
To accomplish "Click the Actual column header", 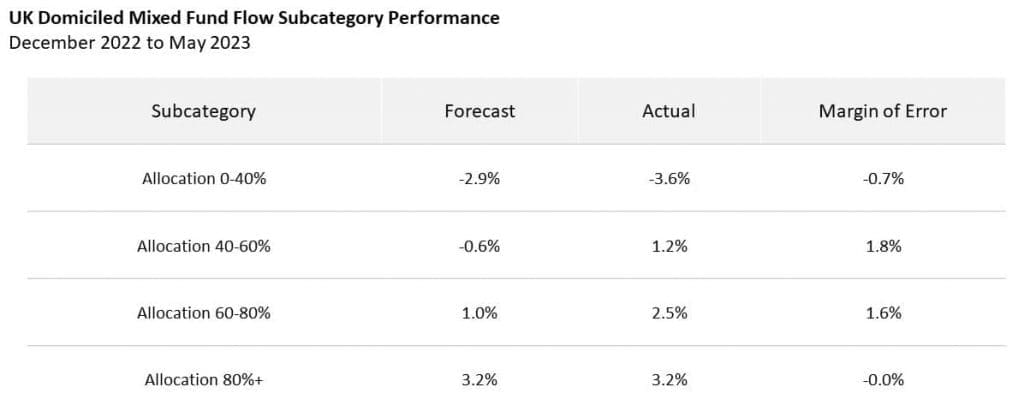I will pyautogui.click(x=668, y=111).
